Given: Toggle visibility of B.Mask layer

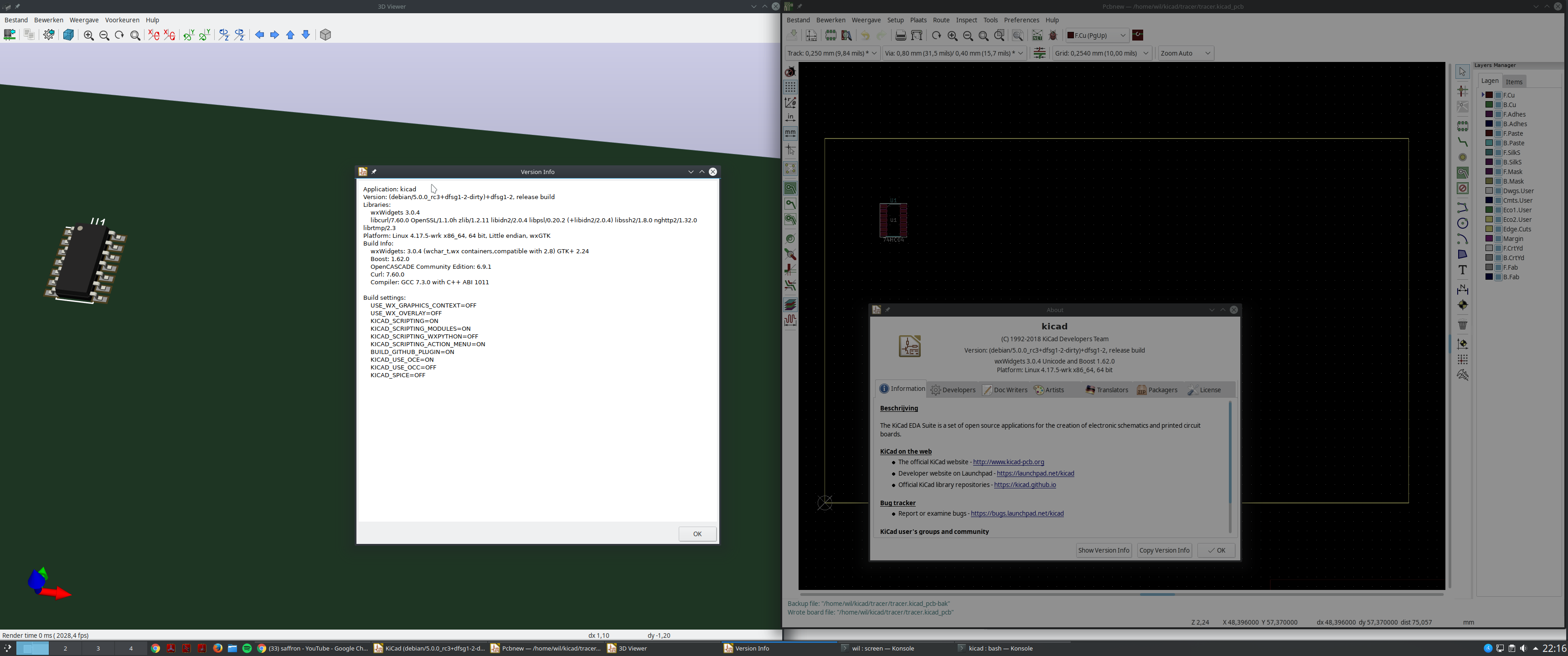Looking at the screenshot, I should click(1499, 181).
